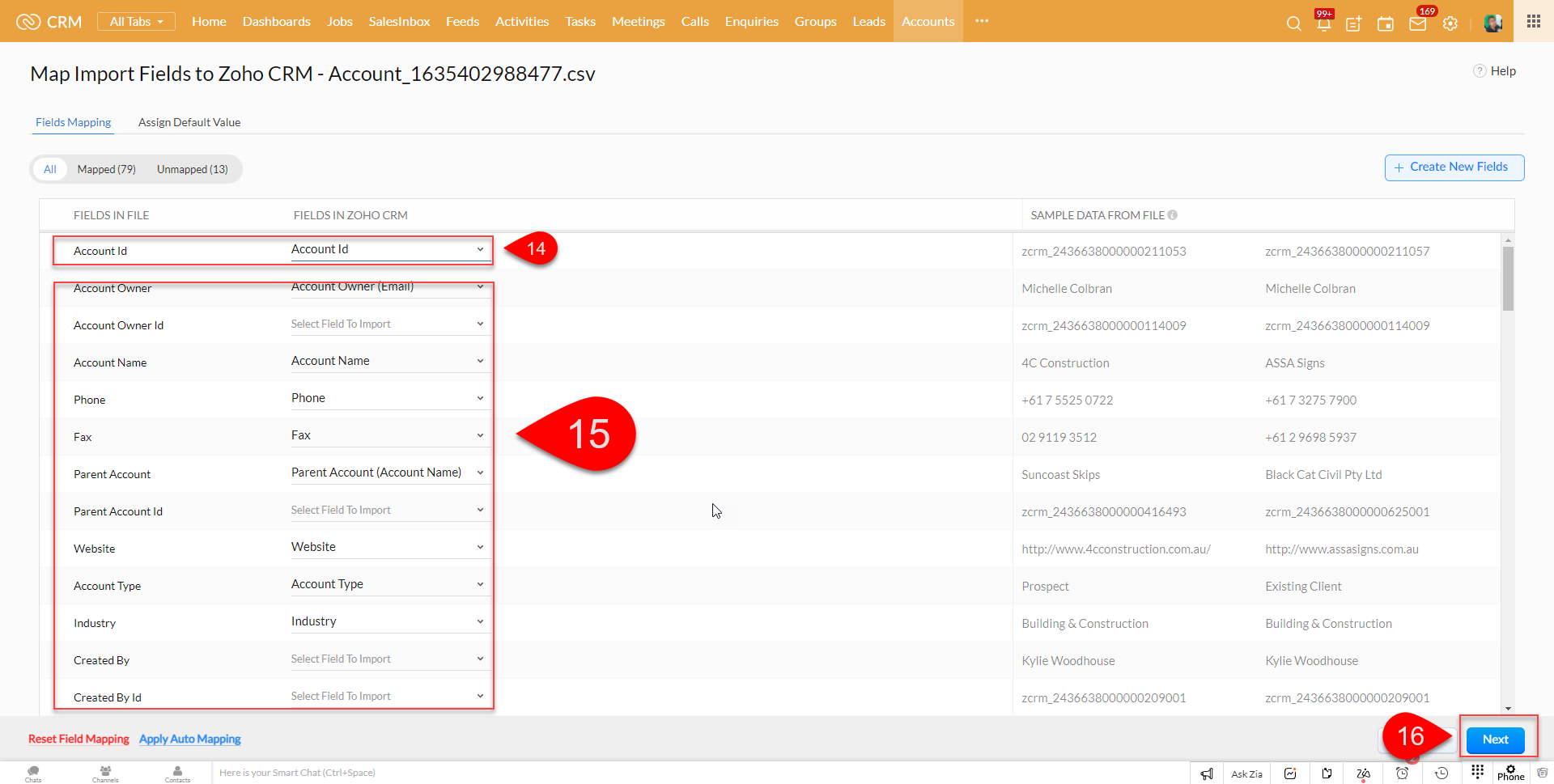Open the Fax field mapping dropdown
This screenshot has height=784, width=1554.
coord(390,436)
